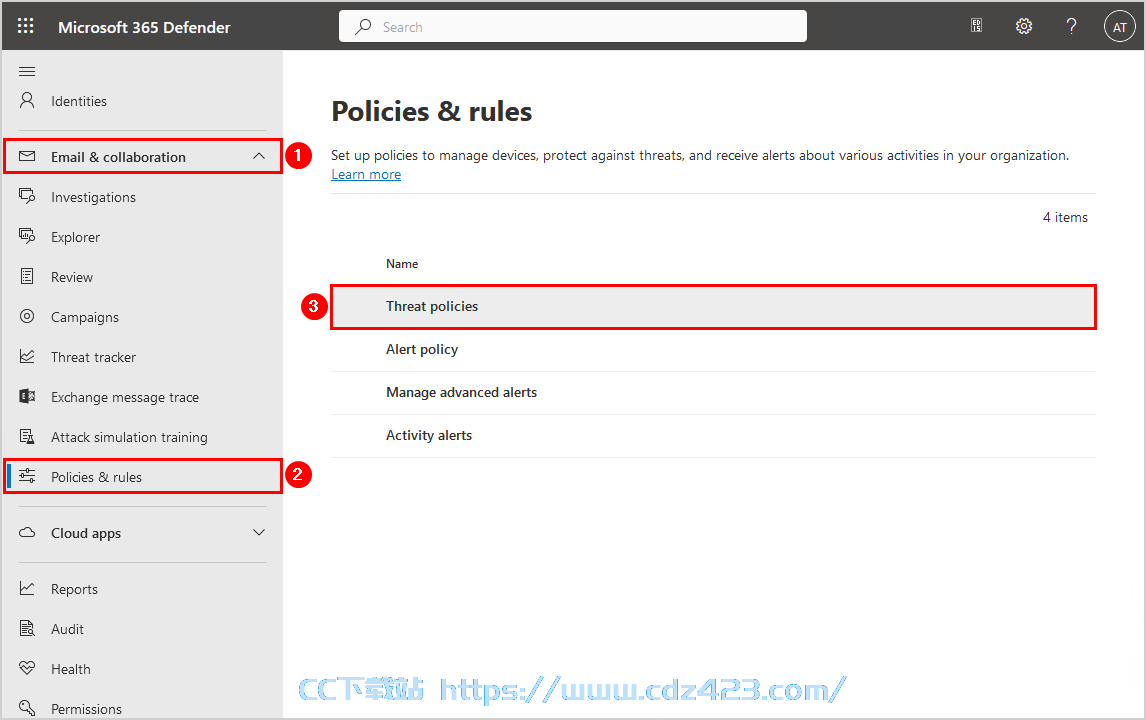
Task: Open the AT account avatar
Action: coord(1120,27)
